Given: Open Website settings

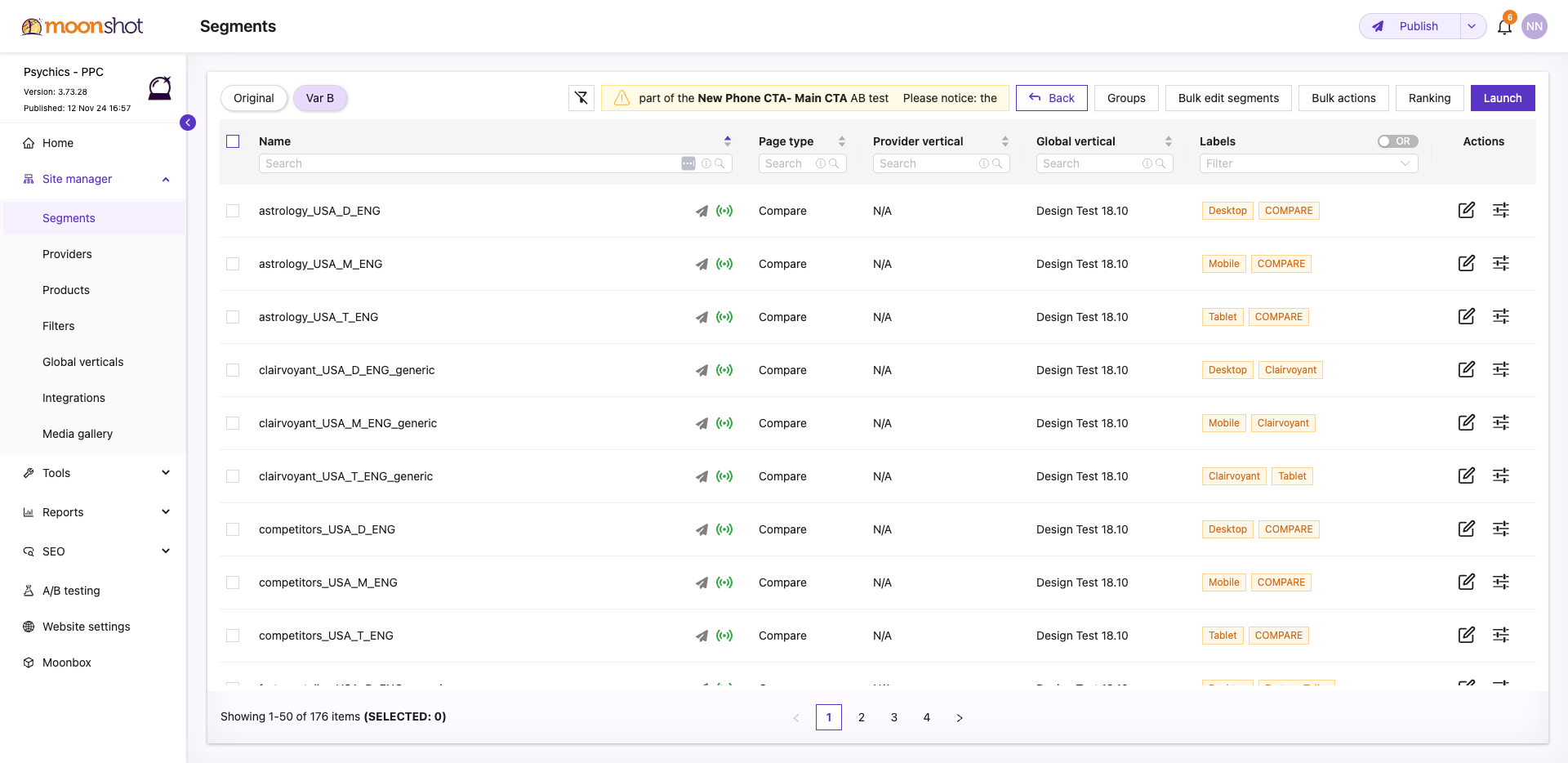Looking at the screenshot, I should coord(87,627).
